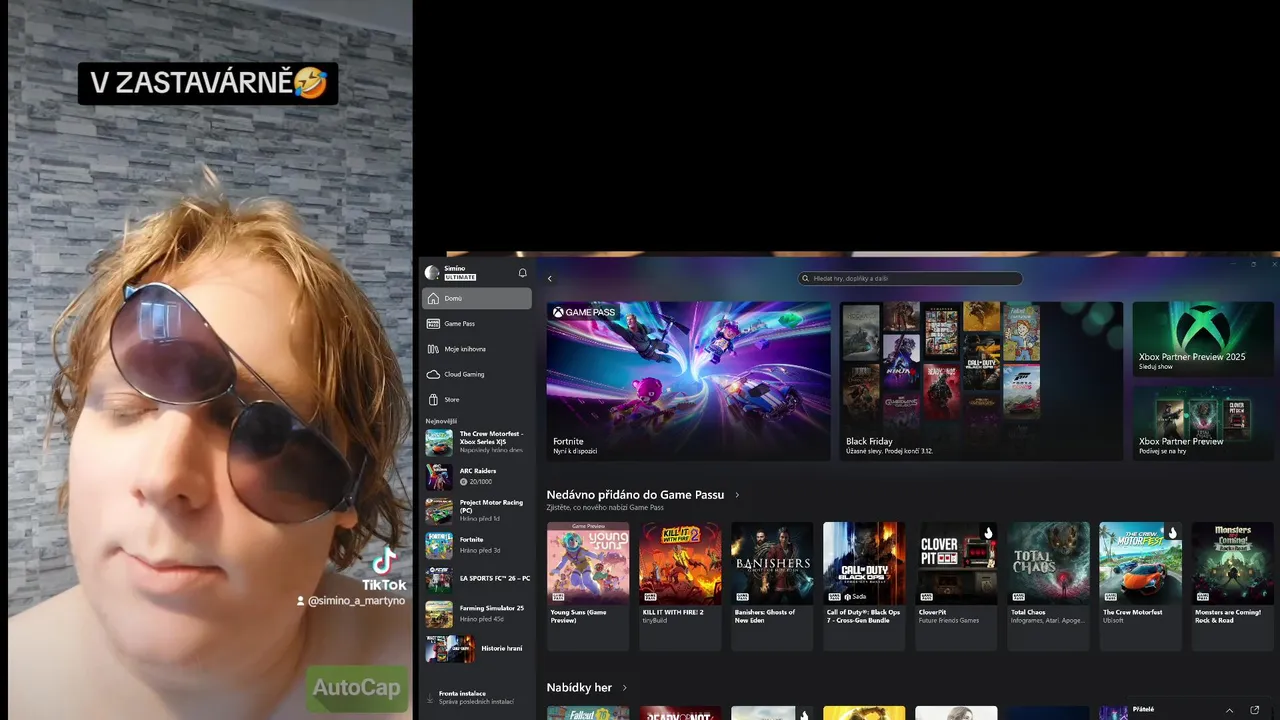The height and width of the screenshot is (720, 1280).
Task: Open the Store sidebar item
Action: 477,399
